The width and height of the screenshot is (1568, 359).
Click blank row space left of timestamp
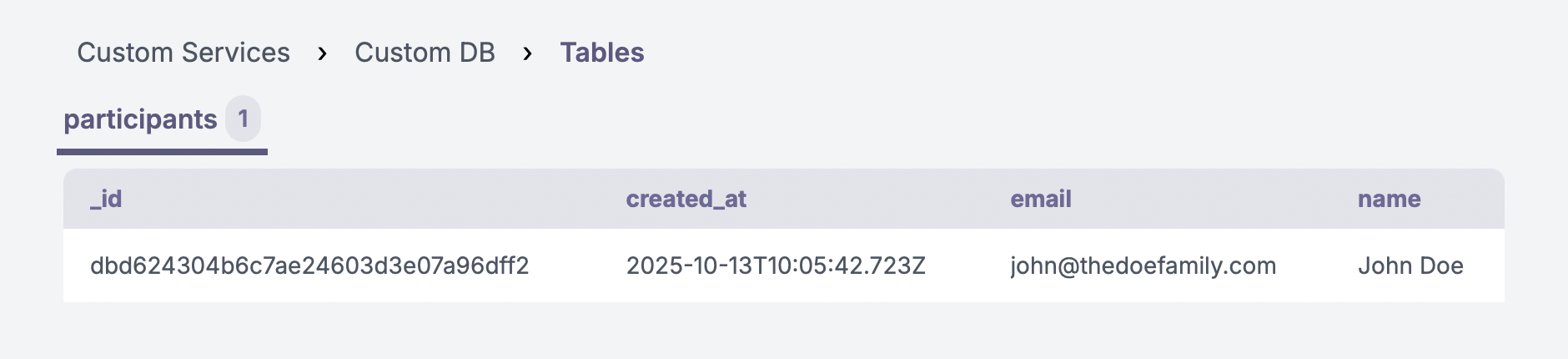click(577, 265)
